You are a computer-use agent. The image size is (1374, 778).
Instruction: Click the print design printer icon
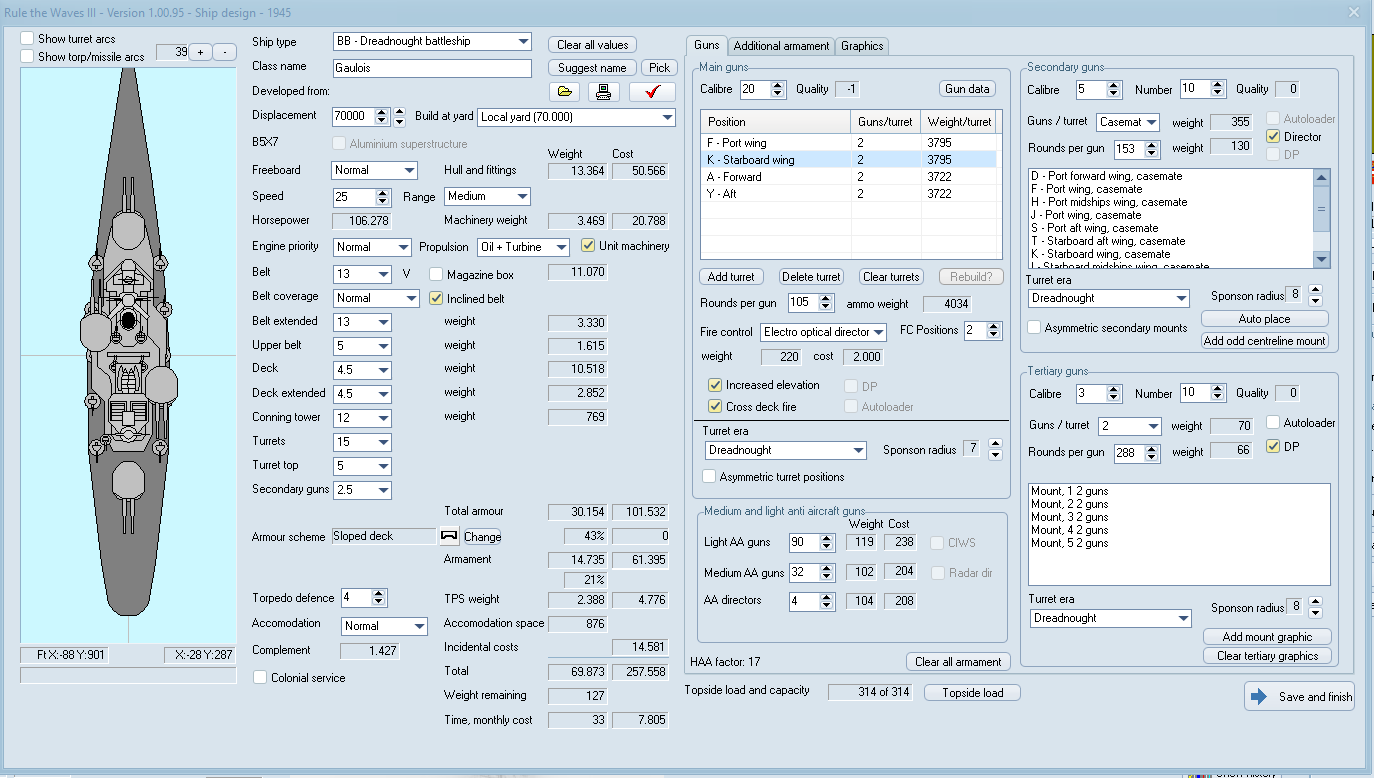[x=603, y=92]
